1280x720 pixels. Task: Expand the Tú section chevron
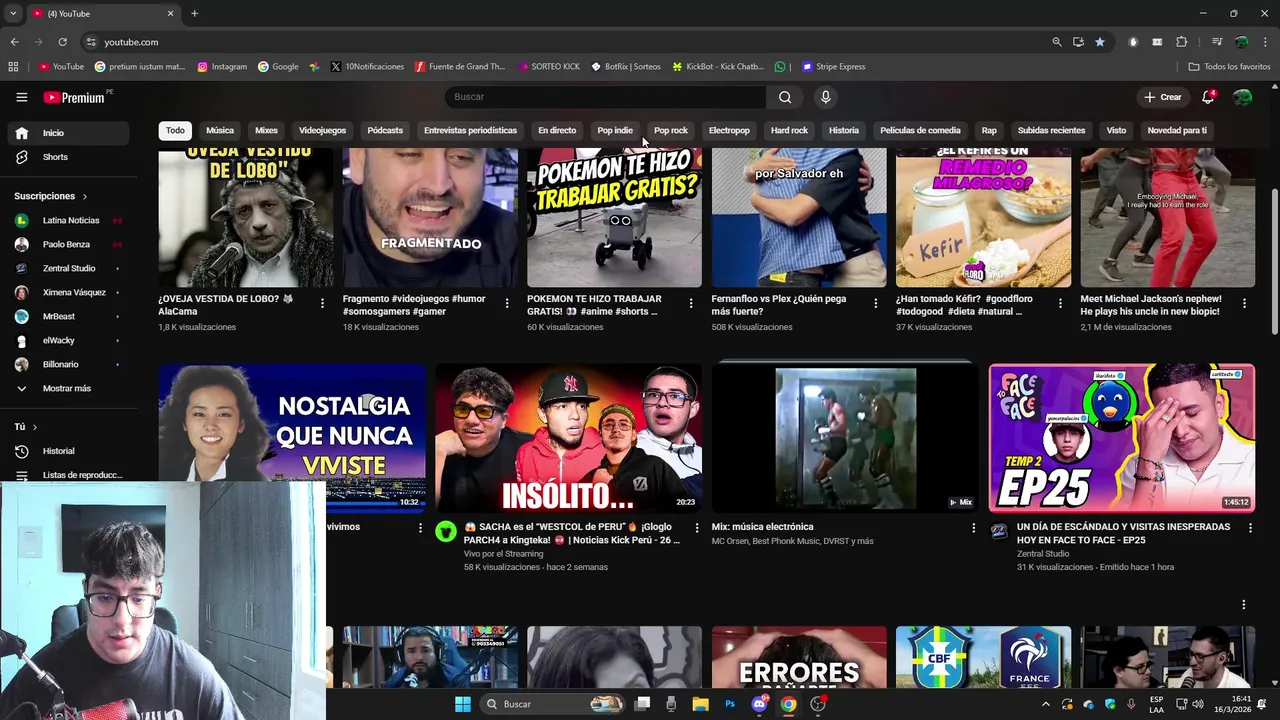click(x=34, y=427)
